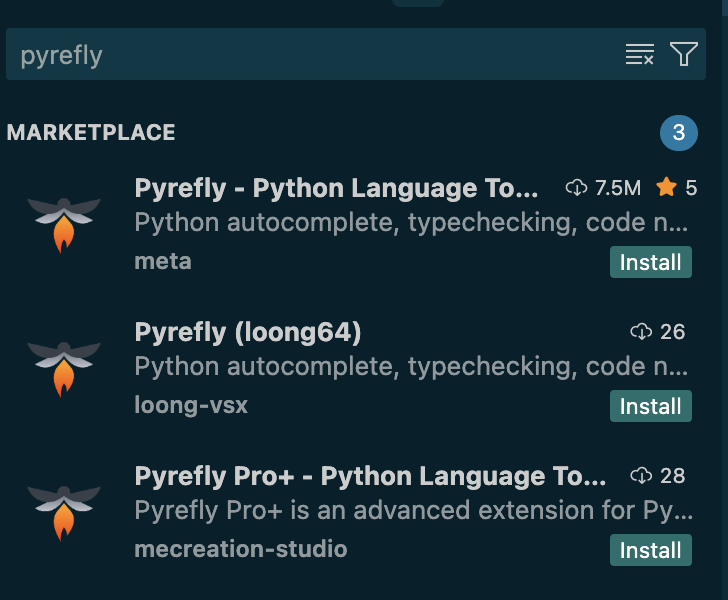
Task: Clear extensions search results icon
Action: tap(639, 54)
